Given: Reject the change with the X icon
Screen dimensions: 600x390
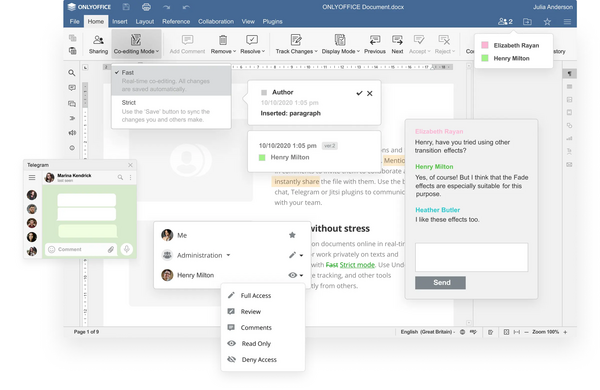Looking at the screenshot, I should tap(370, 93).
